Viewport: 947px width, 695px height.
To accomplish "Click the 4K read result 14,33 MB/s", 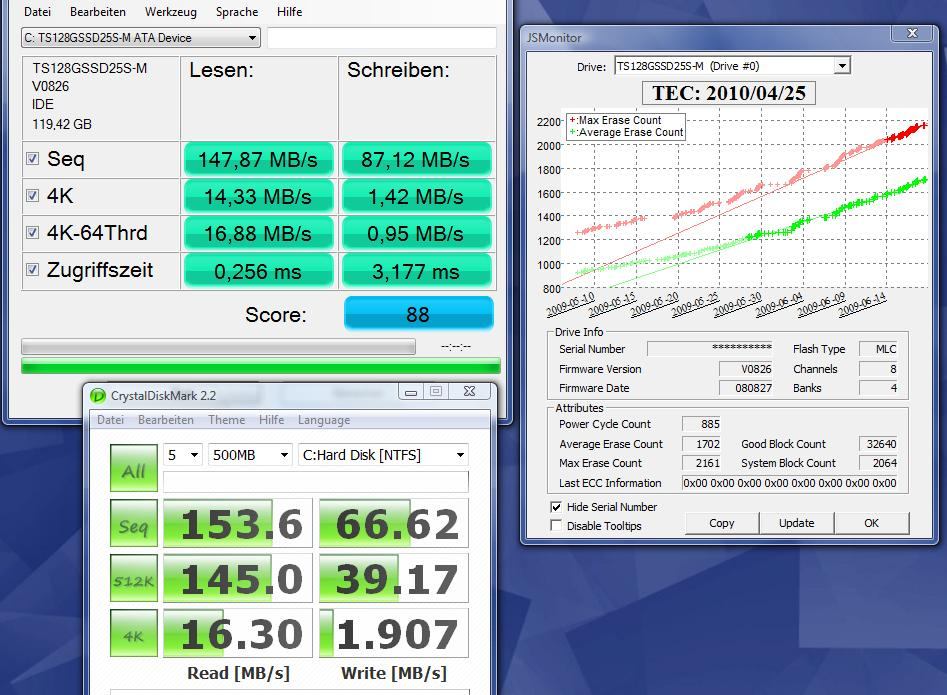I will [258, 197].
